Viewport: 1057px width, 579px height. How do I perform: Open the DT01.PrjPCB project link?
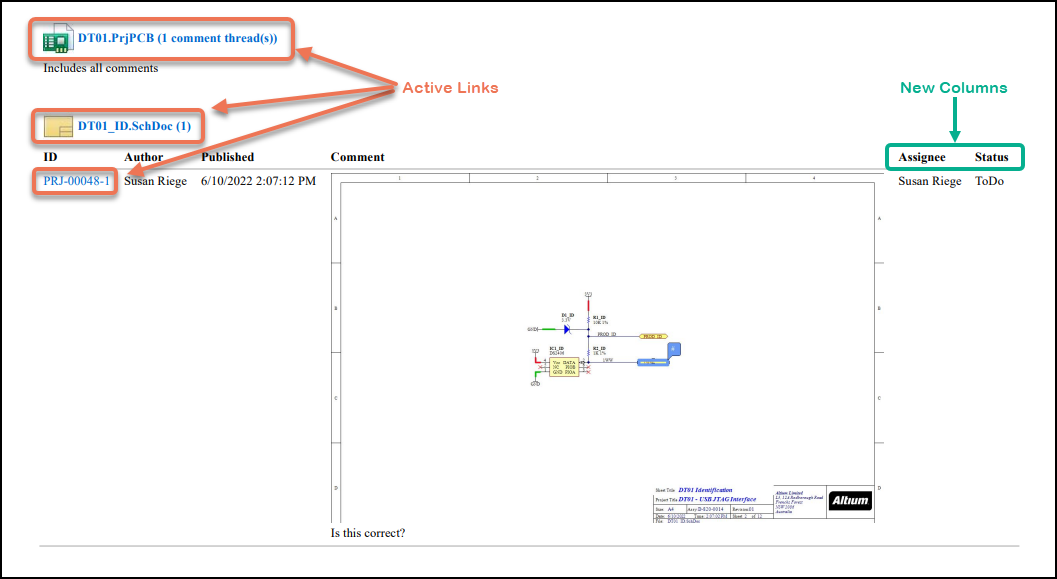point(178,39)
